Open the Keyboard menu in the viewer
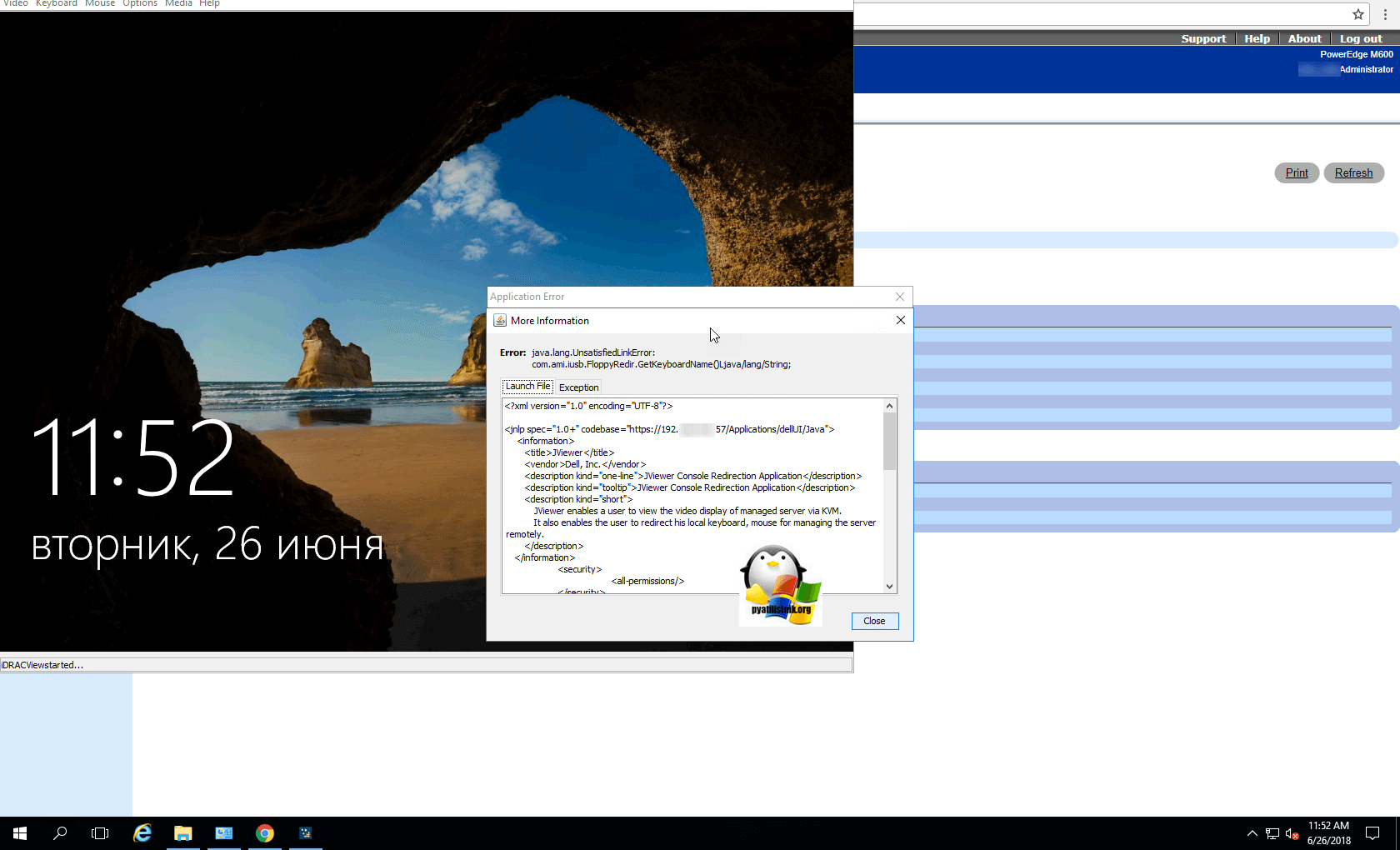1400x850 pixels. (56, 4)
